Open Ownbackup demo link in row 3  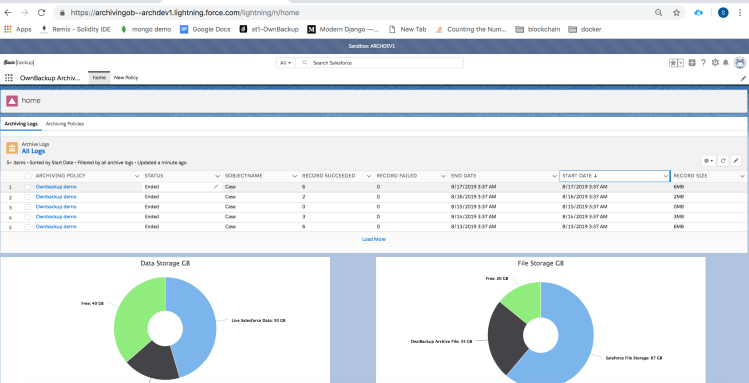pos(56,207)
